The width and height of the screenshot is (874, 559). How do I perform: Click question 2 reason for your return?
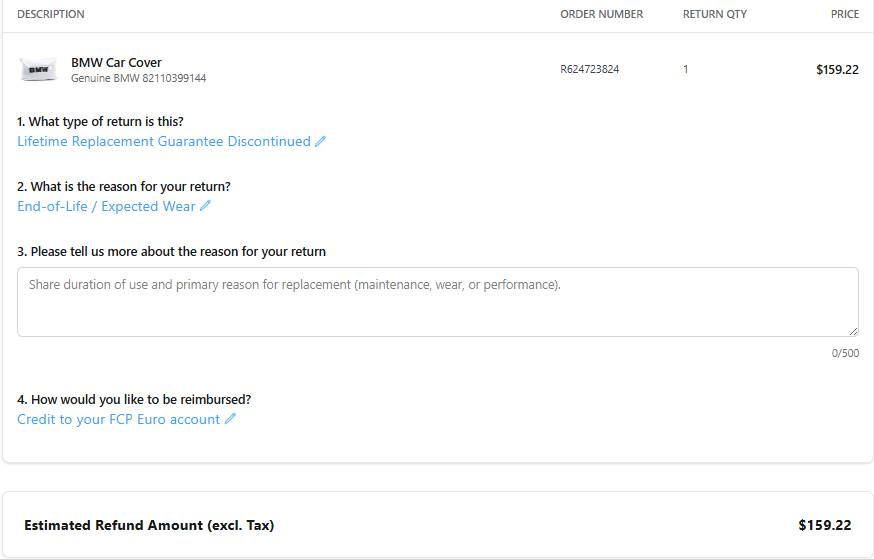click(x=124, y=186)
